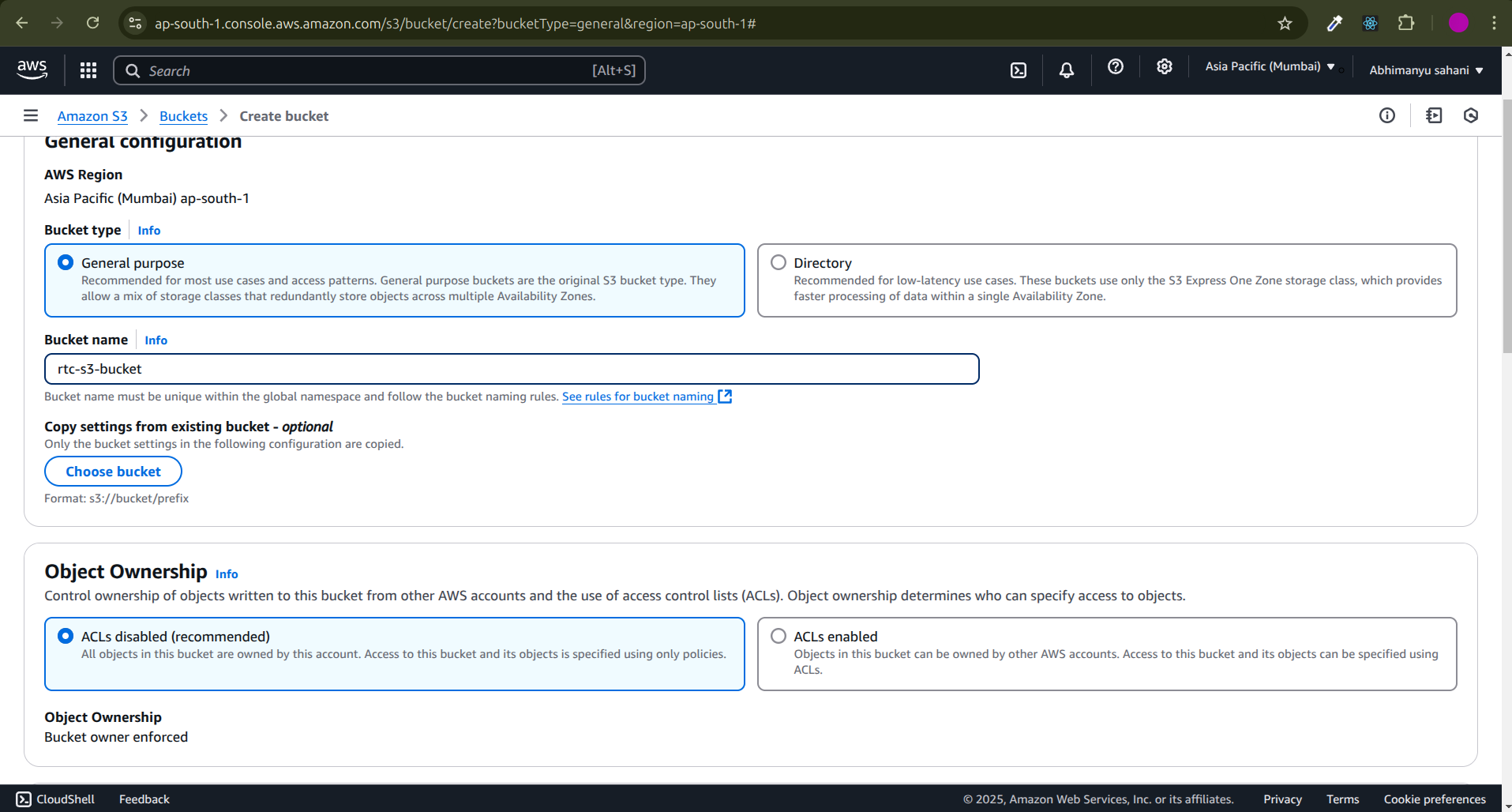This screenshot has width=1512, height=812.
Task: Open the AWS services grid menu
Action: (x=88, y=70)
